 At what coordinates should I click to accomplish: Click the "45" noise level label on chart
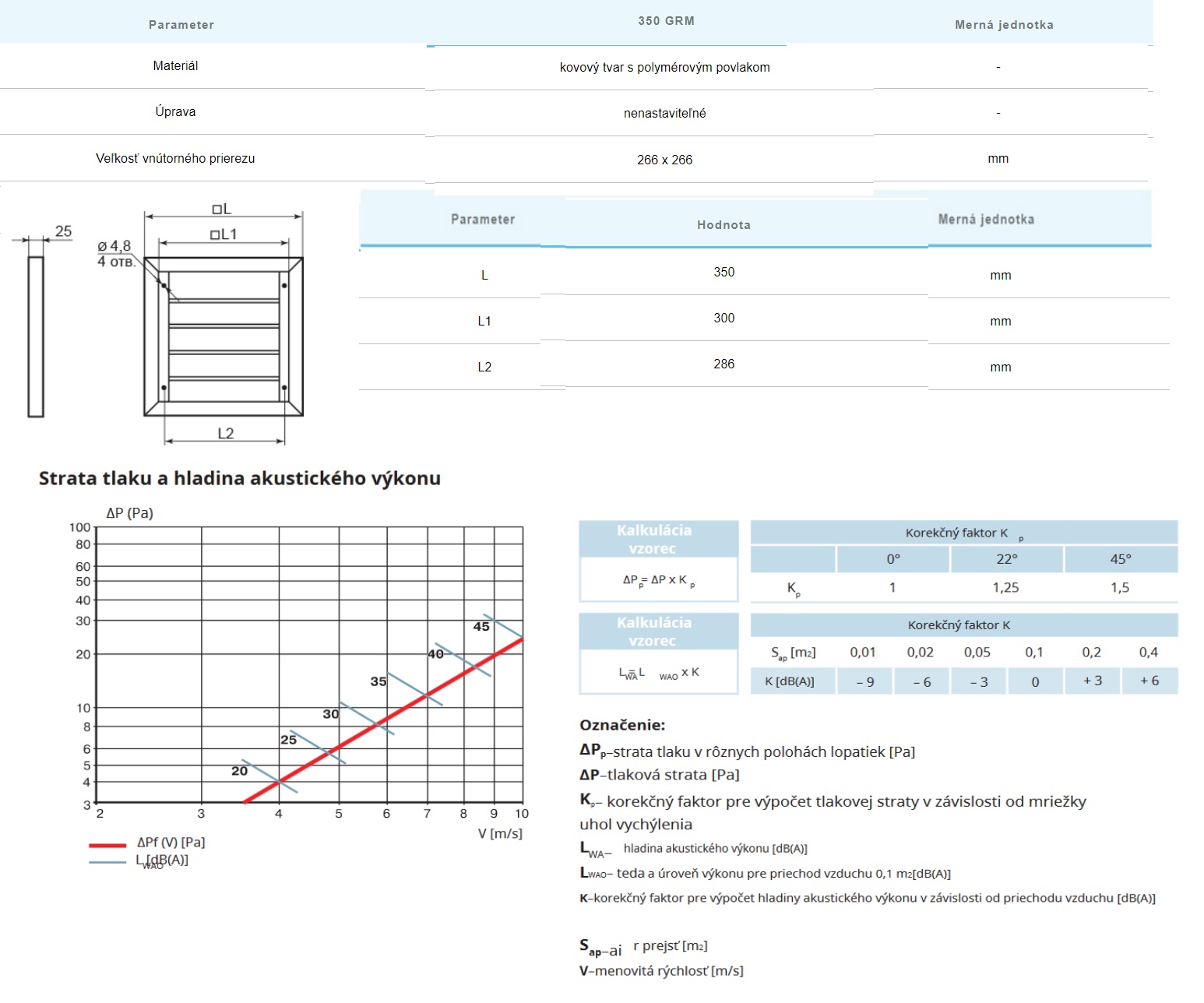pyautogui.click(x=481, y=627)
